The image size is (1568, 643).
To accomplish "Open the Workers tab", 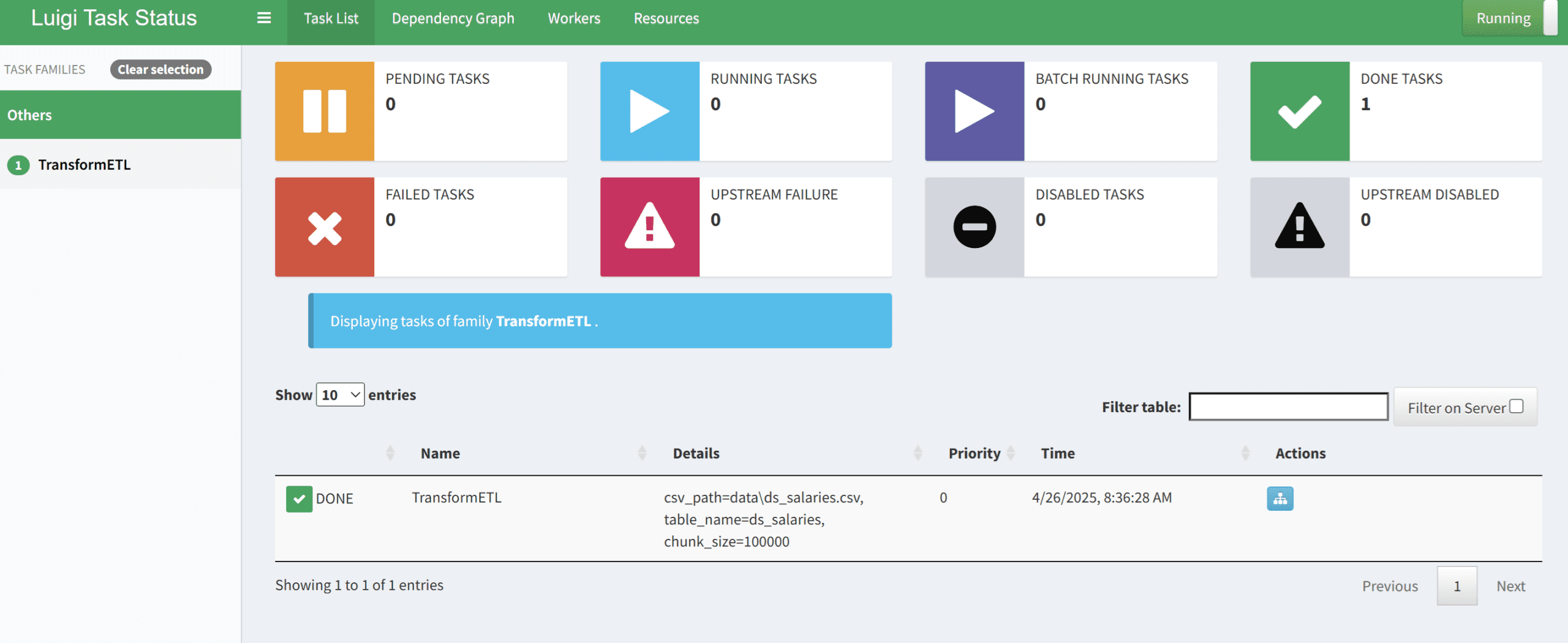I will coord(574,18).
